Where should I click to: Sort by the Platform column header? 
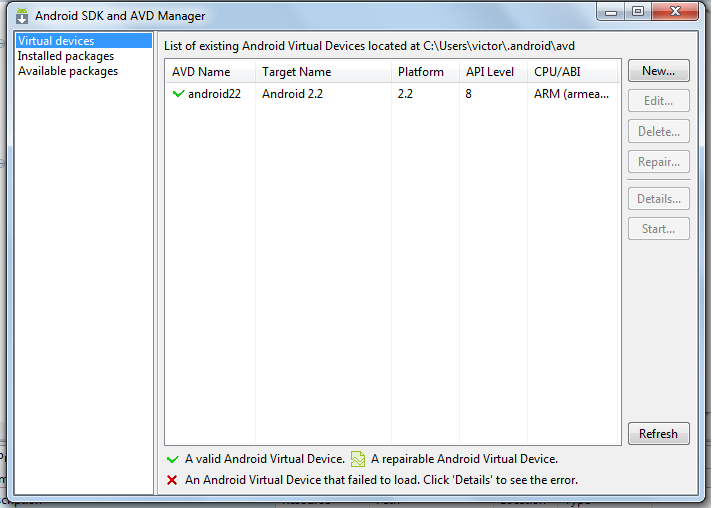425,72
